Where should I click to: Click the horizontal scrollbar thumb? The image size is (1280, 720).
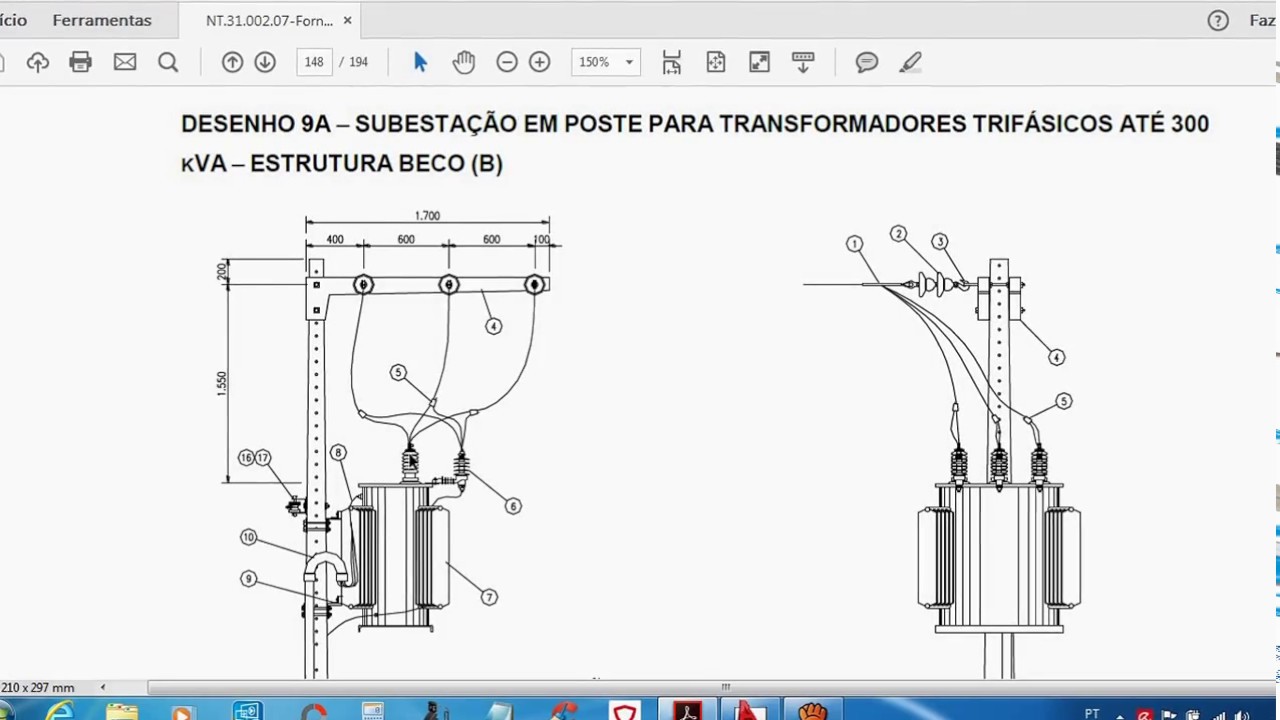pyautogui.click(x=725, y=687)
